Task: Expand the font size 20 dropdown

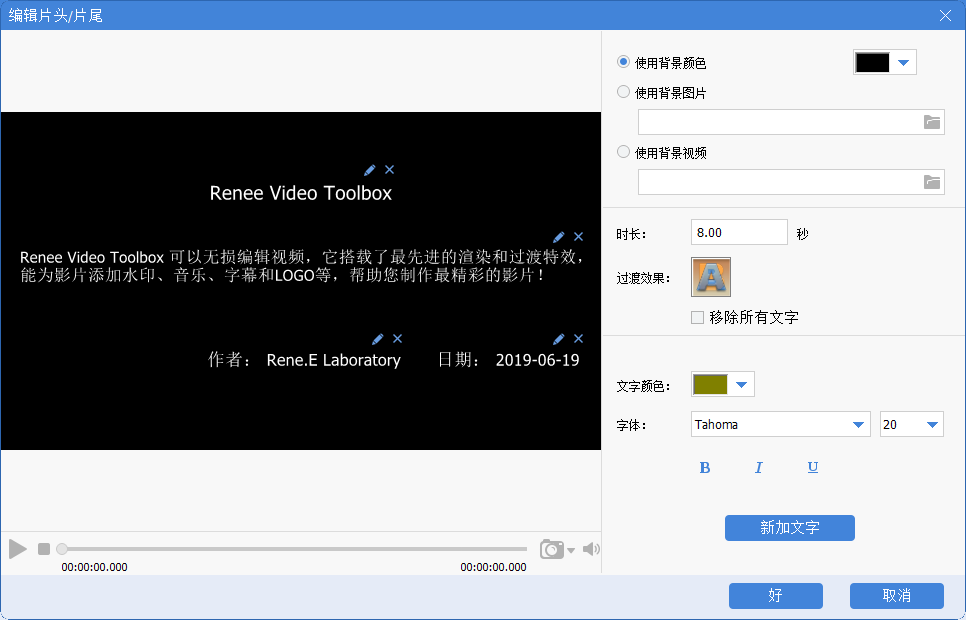Action: 932,425
